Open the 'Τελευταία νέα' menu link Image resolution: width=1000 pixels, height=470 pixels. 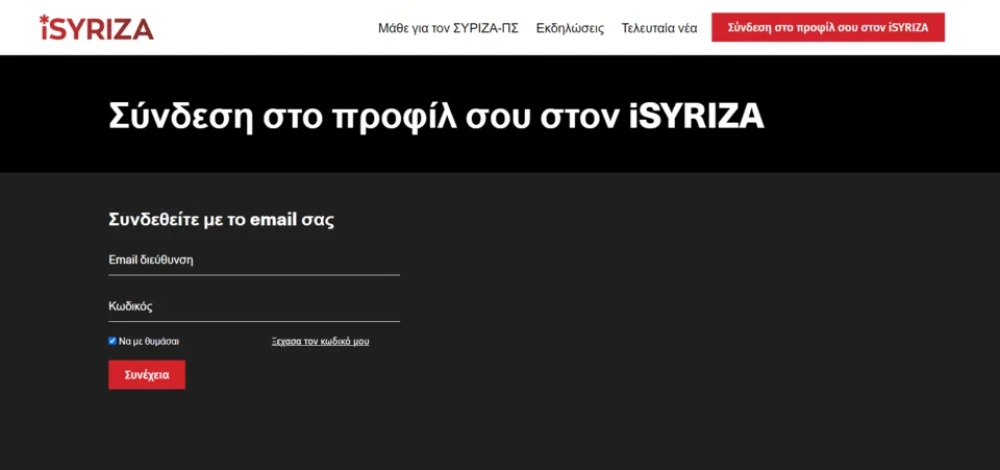659,28
